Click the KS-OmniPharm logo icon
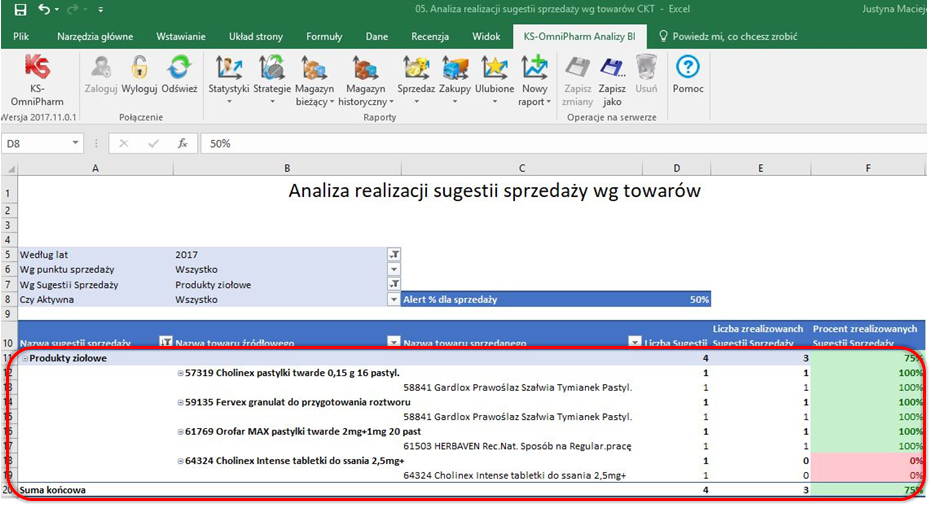932x507 pixels. point(37,67)
